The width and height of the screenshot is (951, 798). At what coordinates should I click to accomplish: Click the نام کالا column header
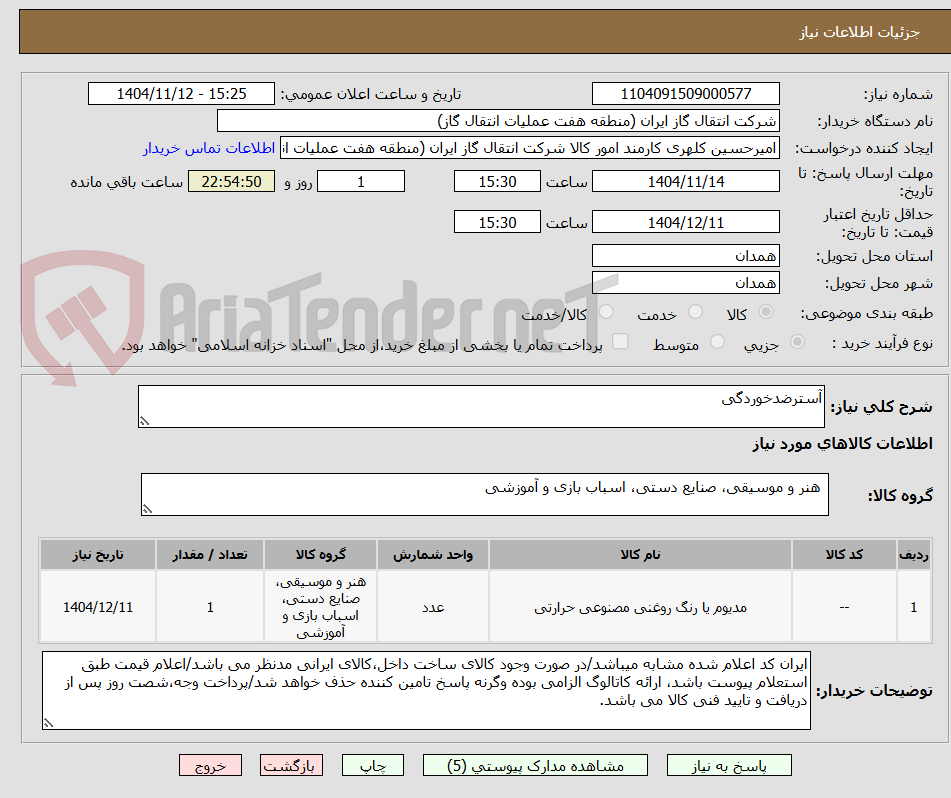coord(640,555)
